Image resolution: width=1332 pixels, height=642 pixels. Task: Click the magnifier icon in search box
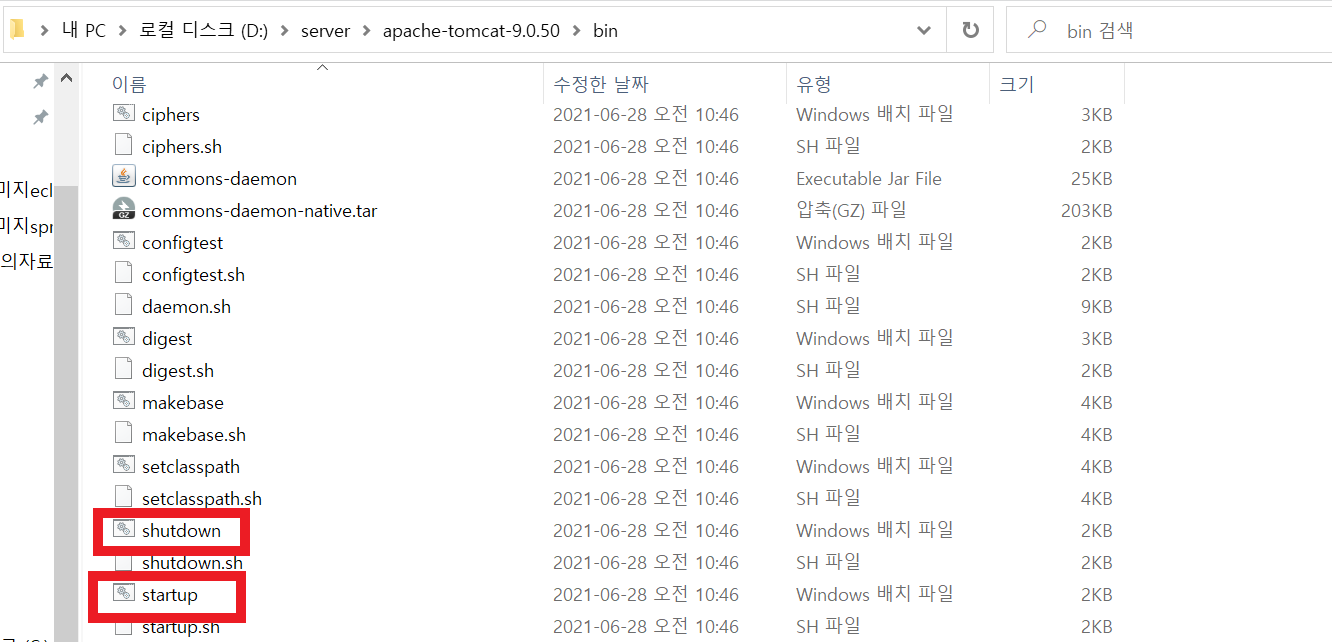(1038, 30)
